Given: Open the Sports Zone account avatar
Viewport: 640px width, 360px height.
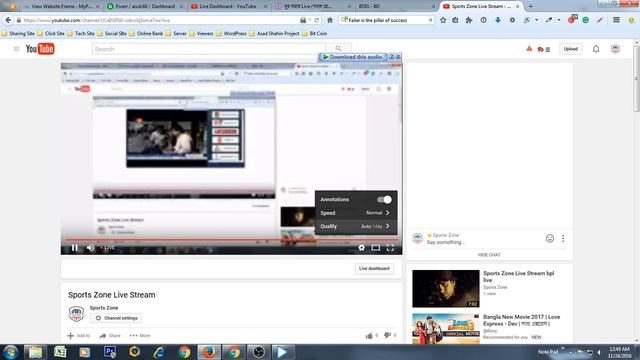Looking at the screenshot, I should click(616, 49).
